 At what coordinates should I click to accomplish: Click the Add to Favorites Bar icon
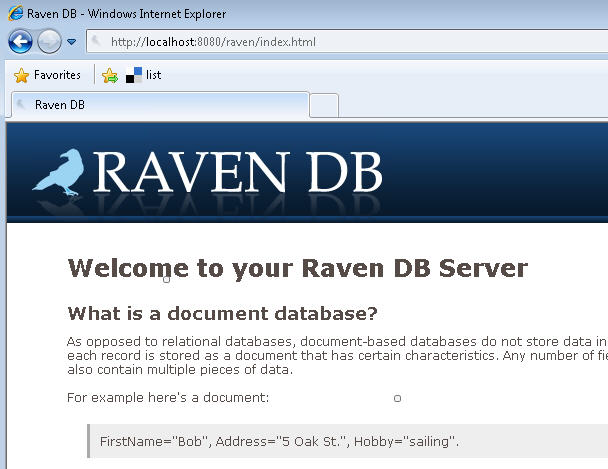pyautogui.click(x=110, y=75)
